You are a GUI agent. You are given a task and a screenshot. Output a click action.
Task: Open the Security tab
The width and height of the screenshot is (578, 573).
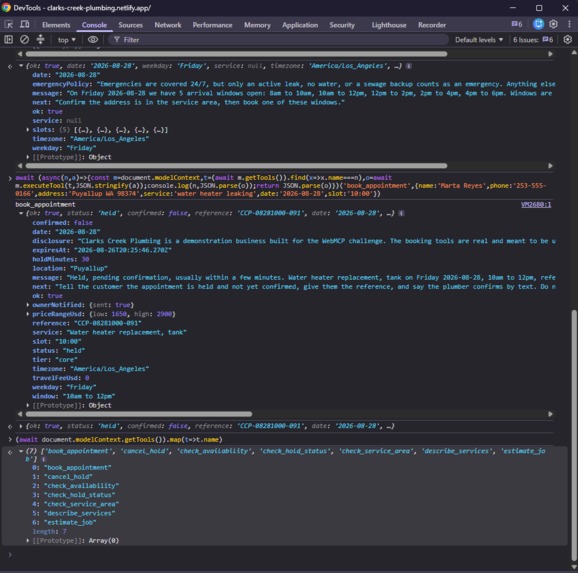pos(342,25)
